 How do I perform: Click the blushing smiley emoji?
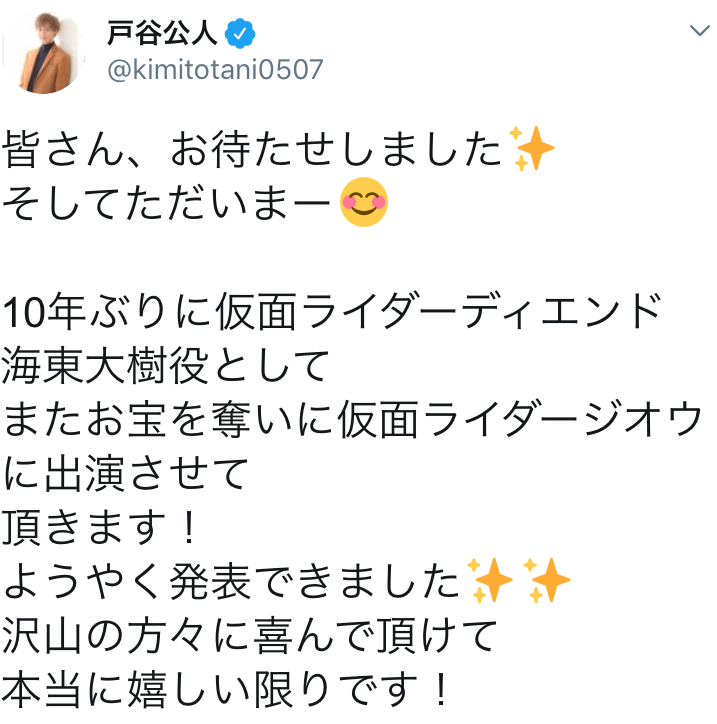(363, 202)
